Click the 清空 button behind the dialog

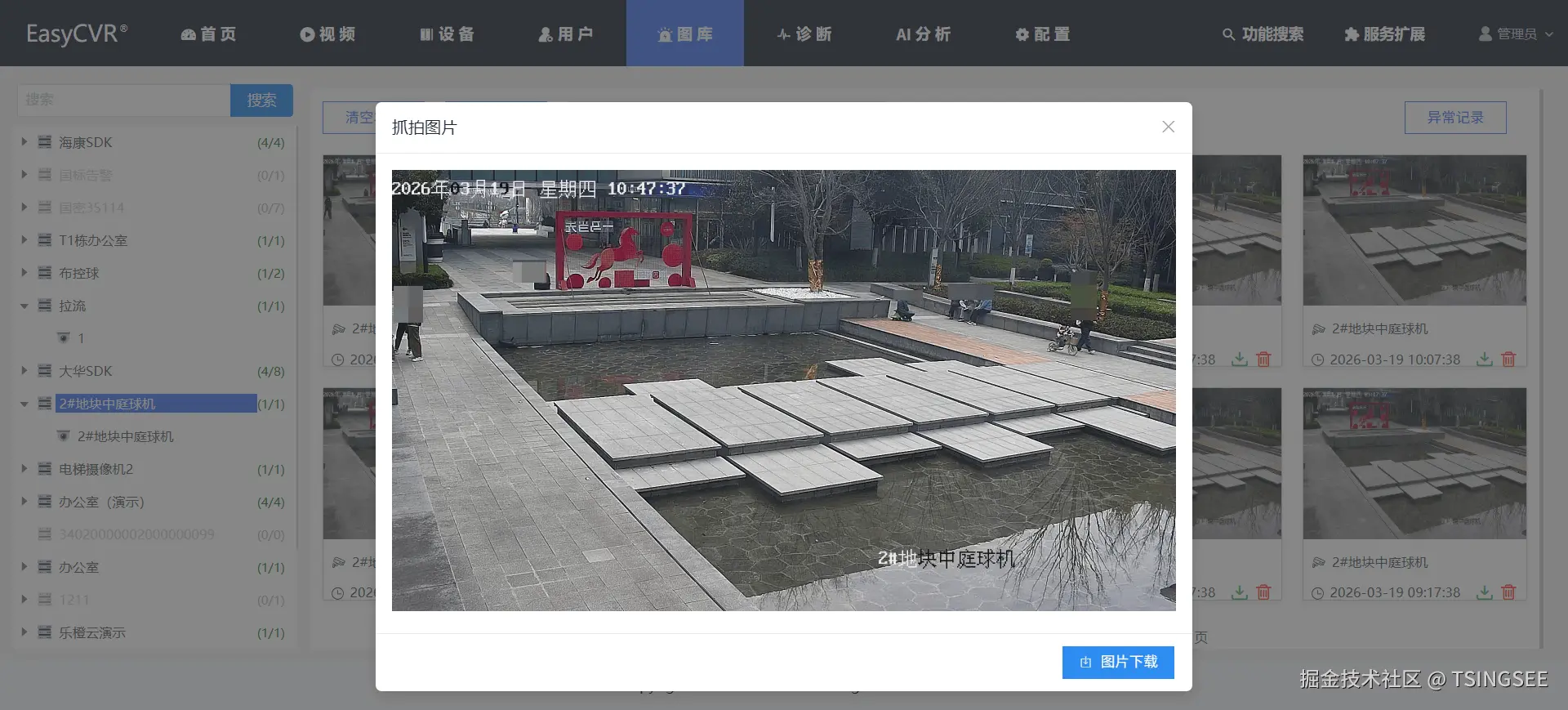[350, 118]
